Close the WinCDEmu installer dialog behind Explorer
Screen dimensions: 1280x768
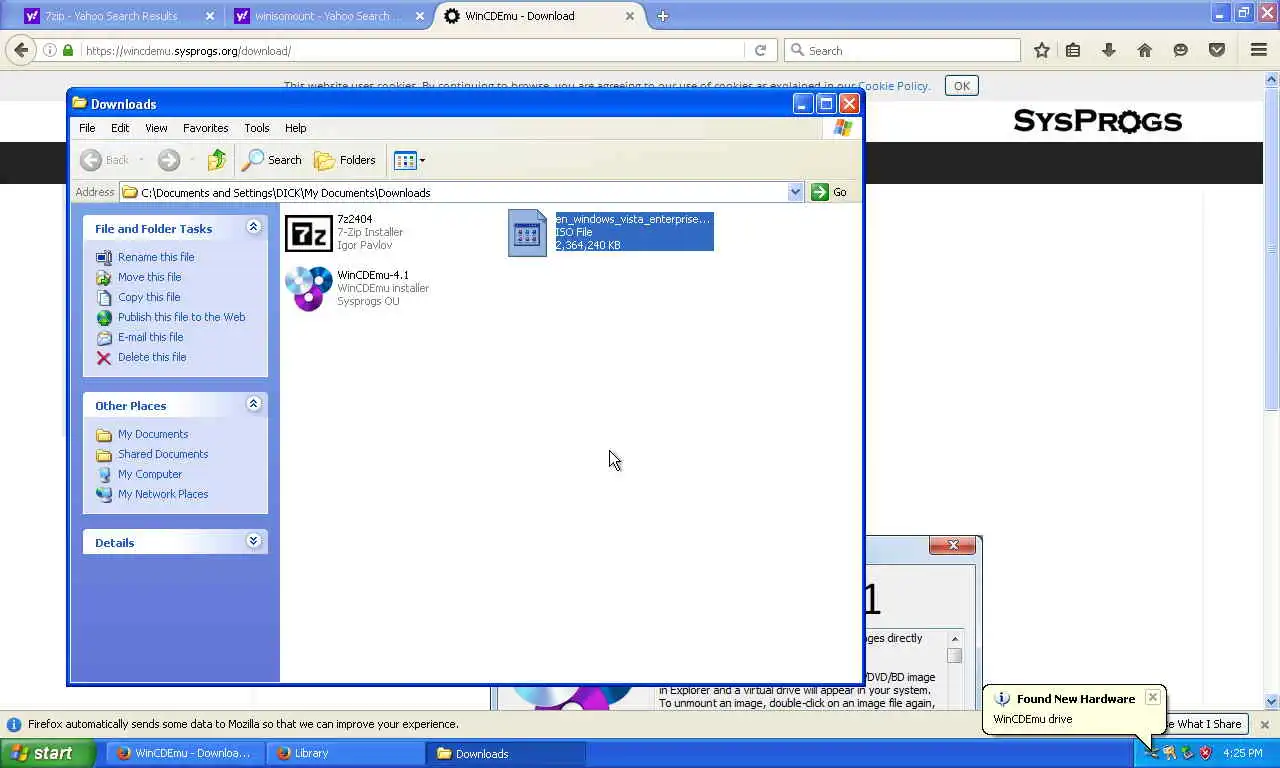pyautogui.click(x=952, y=545)
